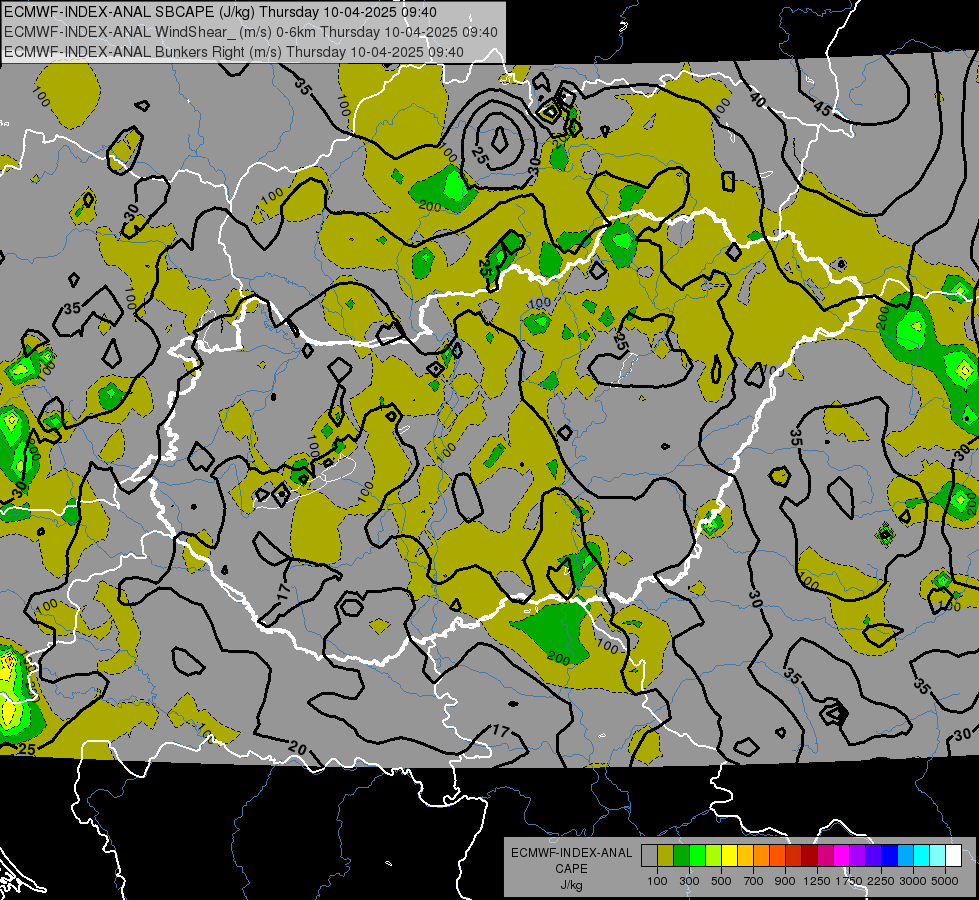Click the legend's J/kg unit label
The height and width of the screenshot is (900, 979).
pos(571,885)
